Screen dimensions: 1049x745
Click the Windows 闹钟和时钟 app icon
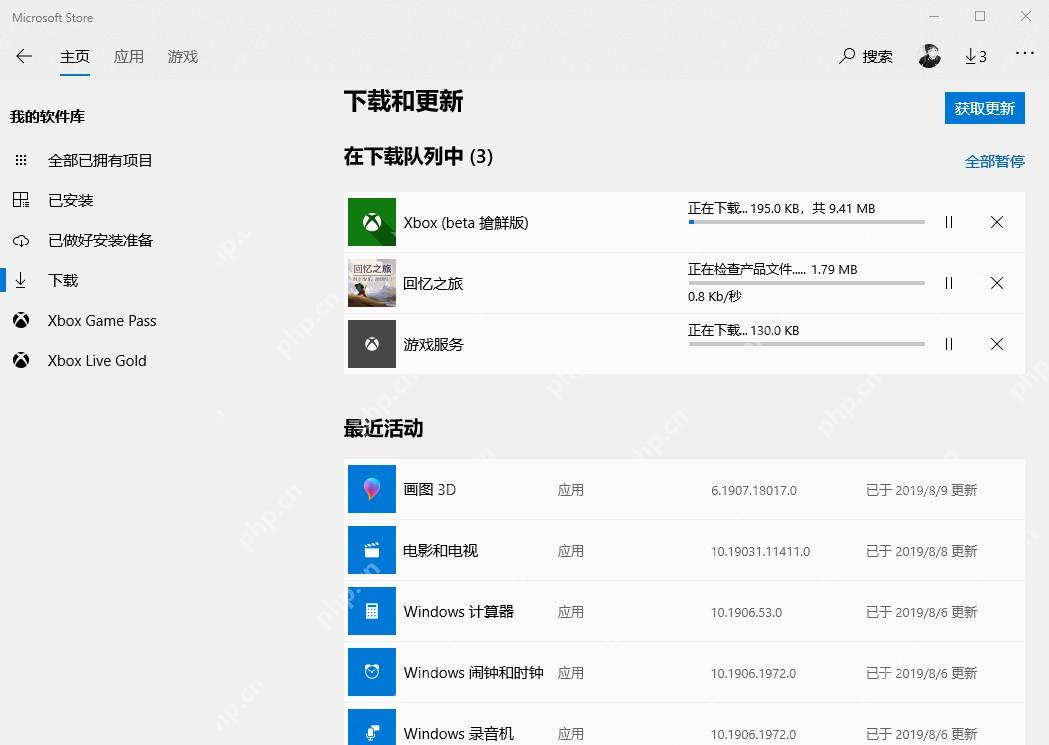tap(372, 672)
